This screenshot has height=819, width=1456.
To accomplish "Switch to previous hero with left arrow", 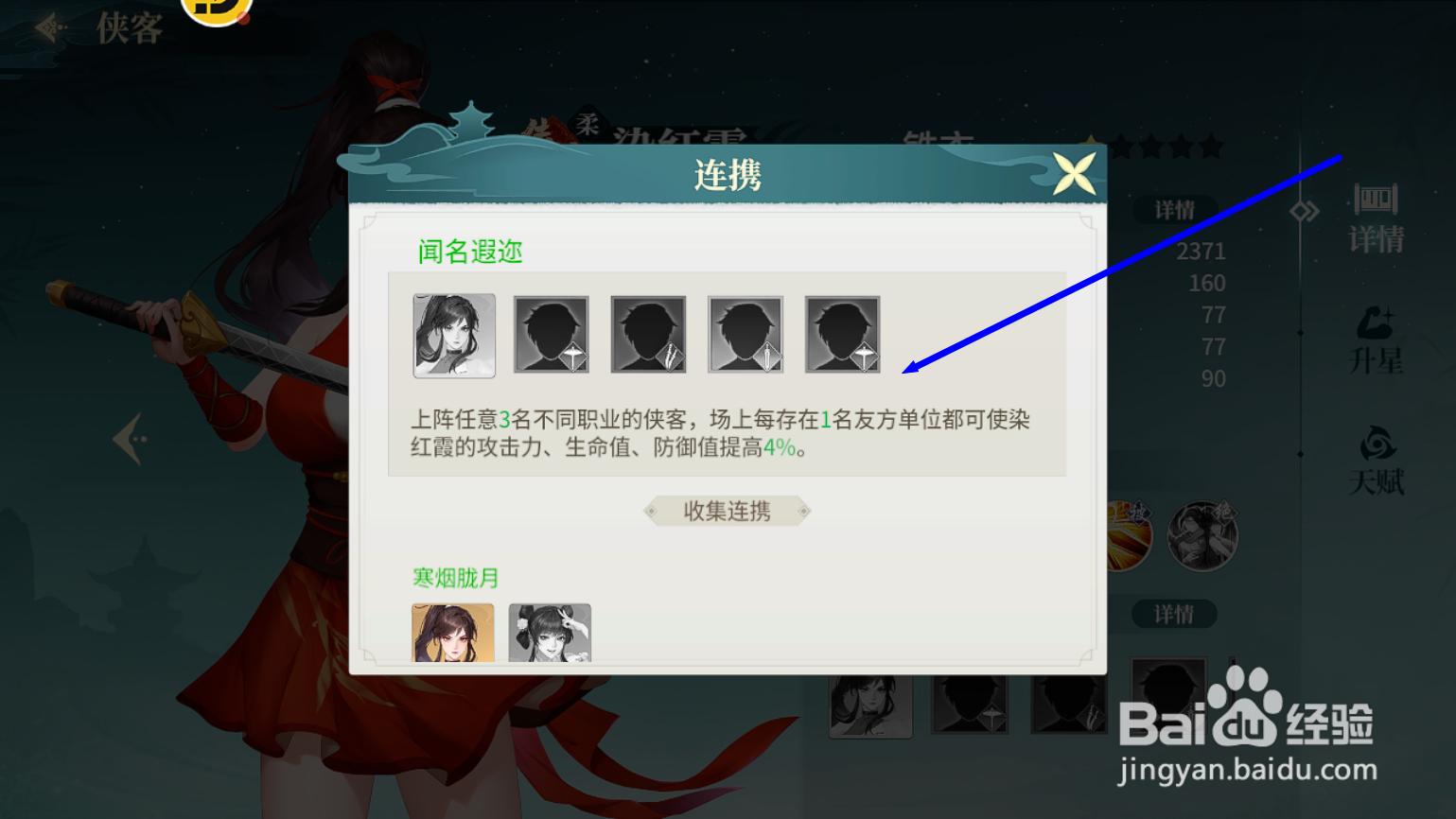I will pos(130,439).
